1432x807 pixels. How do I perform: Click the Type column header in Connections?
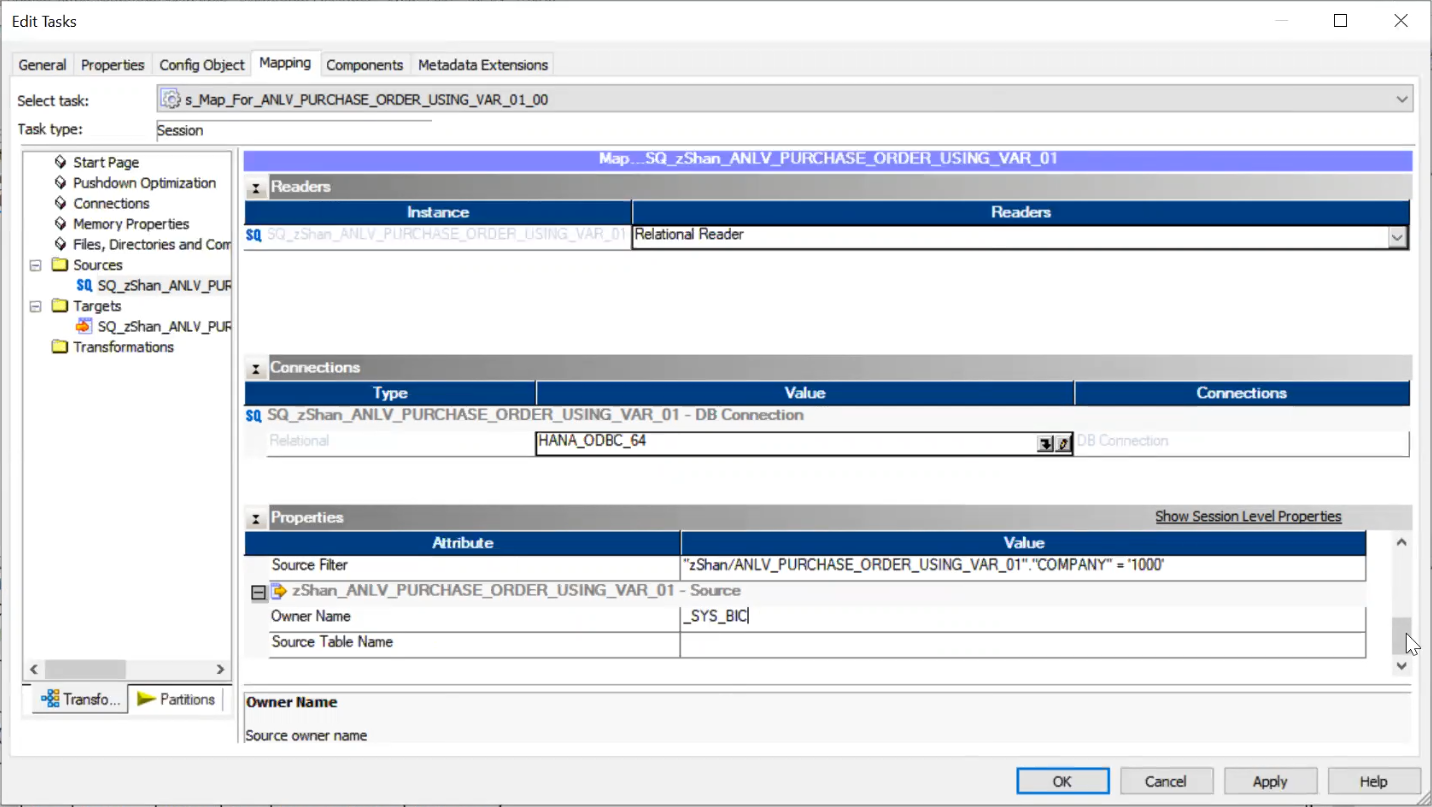click(x=390, y=393)
